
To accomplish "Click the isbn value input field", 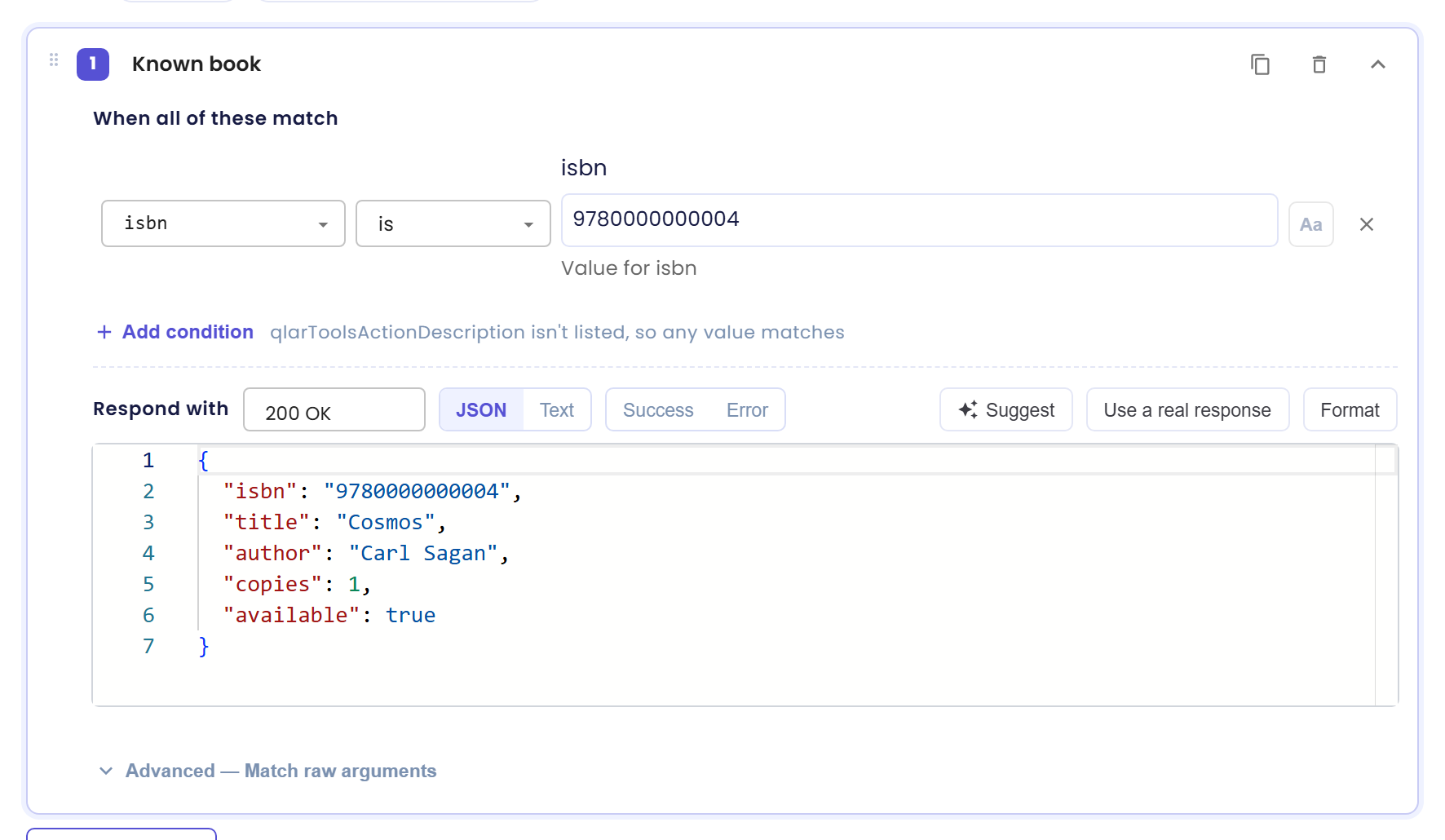I will (919, 220).
